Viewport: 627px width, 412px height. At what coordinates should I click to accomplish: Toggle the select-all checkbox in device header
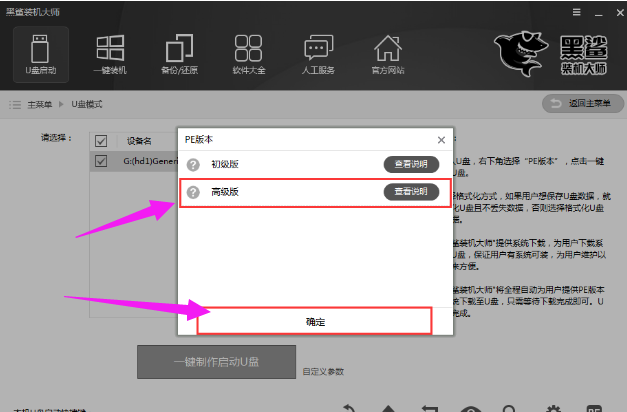[x=101, y=141]
